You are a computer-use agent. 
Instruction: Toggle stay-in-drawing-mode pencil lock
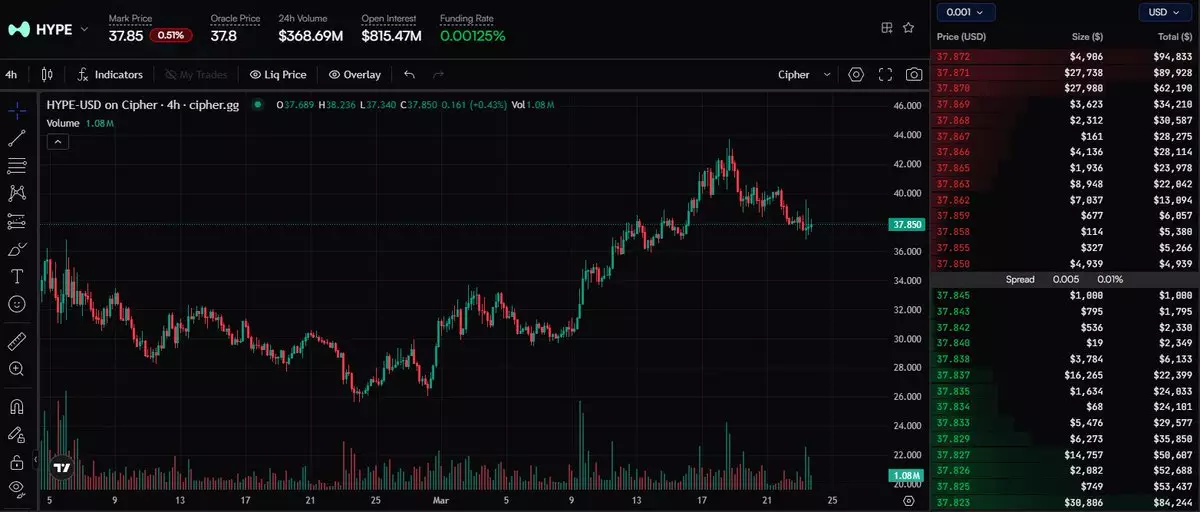(x=16, y=434)
